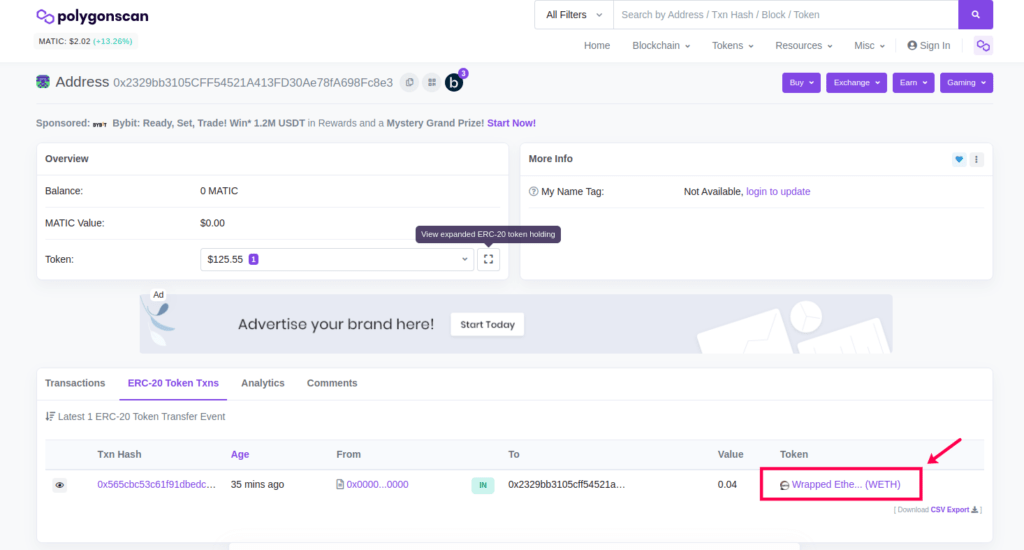Download the CSV Export
The height and width of the screenshot is (550, 1024).
click(953, 510)
